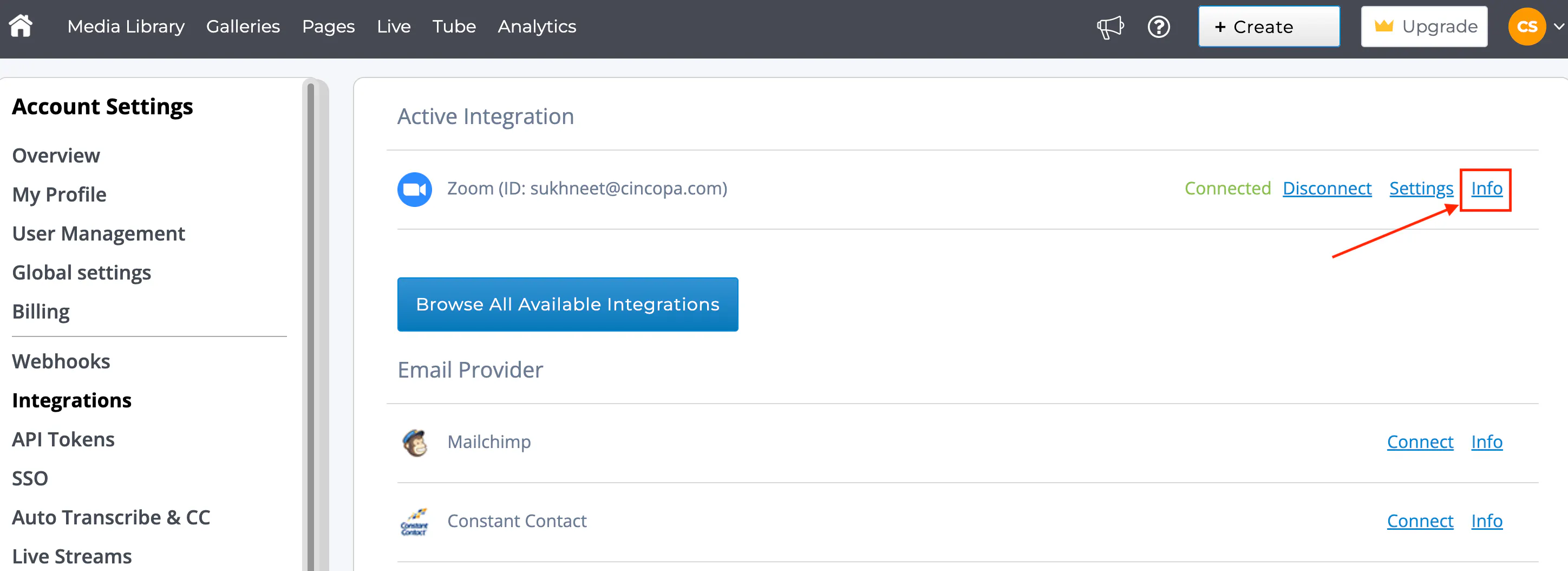Open Mailchimp Info link
Image resolution: width=1568 pixels, height=571 pixels.
(x=1486, y=442)
